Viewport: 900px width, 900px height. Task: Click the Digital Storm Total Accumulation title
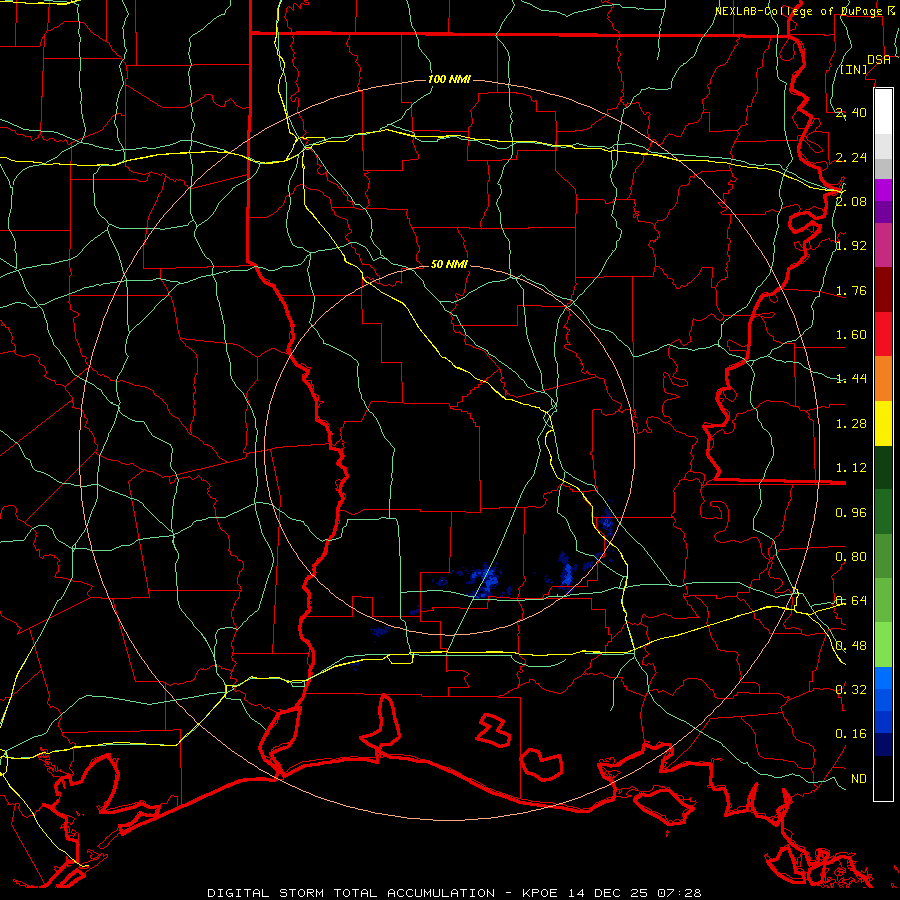coord(351,893)
